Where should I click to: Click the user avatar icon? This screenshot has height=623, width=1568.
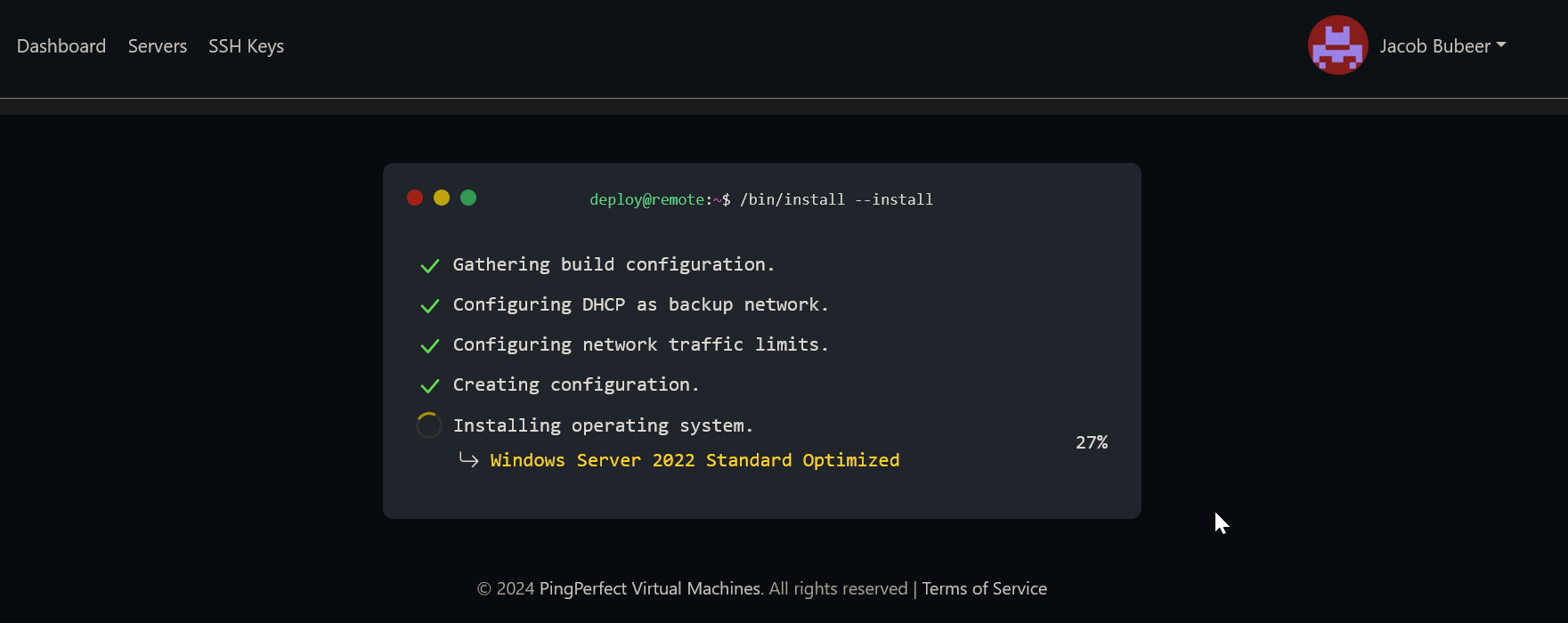point(1337,45)
